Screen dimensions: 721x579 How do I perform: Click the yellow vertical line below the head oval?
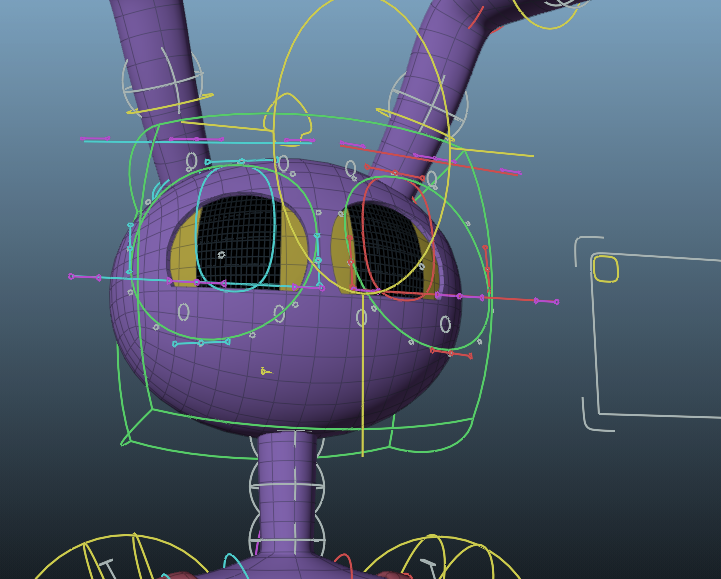pyautogui.click(x=363, y=375)
